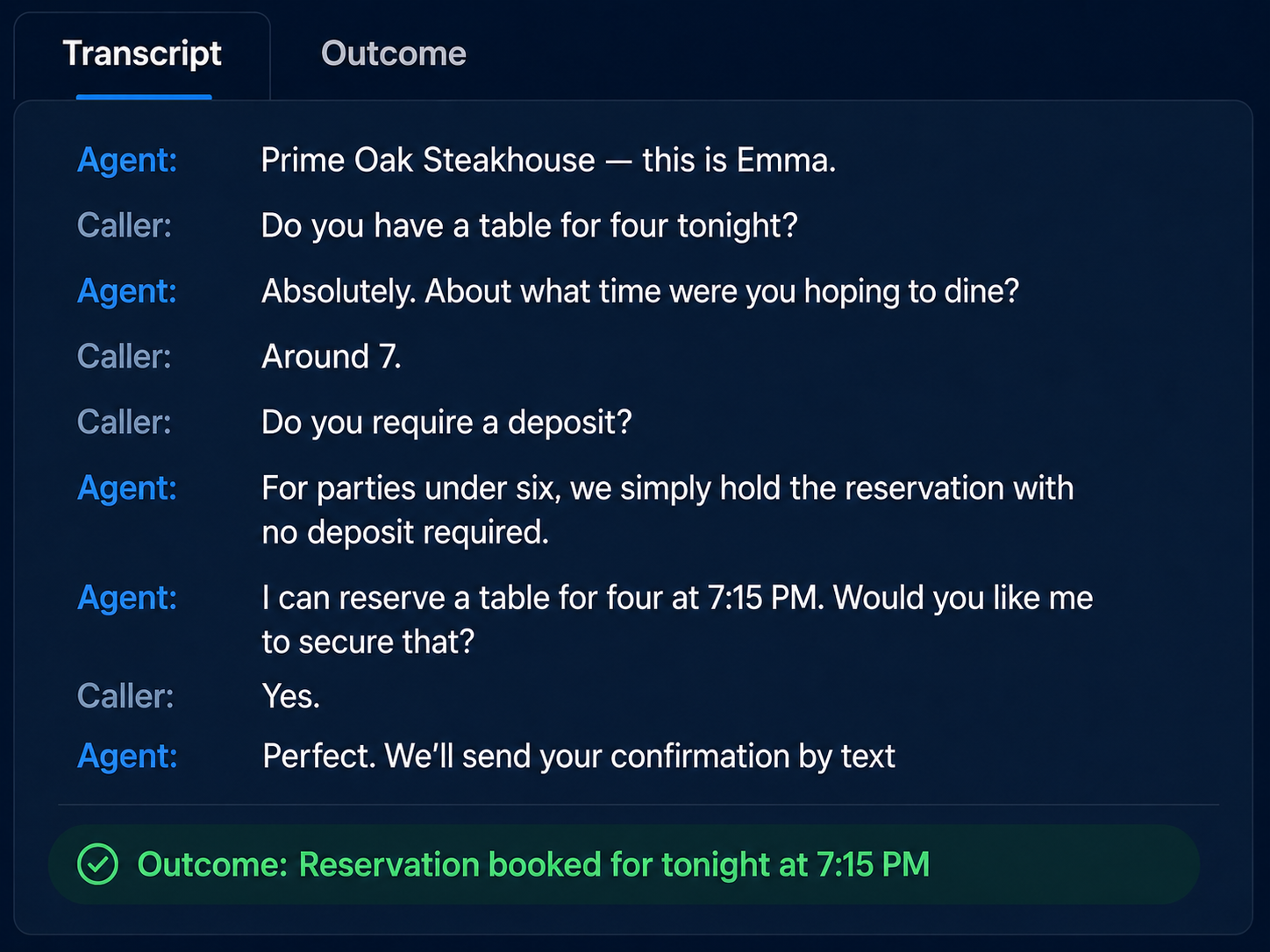1270x952 pixels.
Task: Switch to the Outcome tab
Action: [394, 53]
